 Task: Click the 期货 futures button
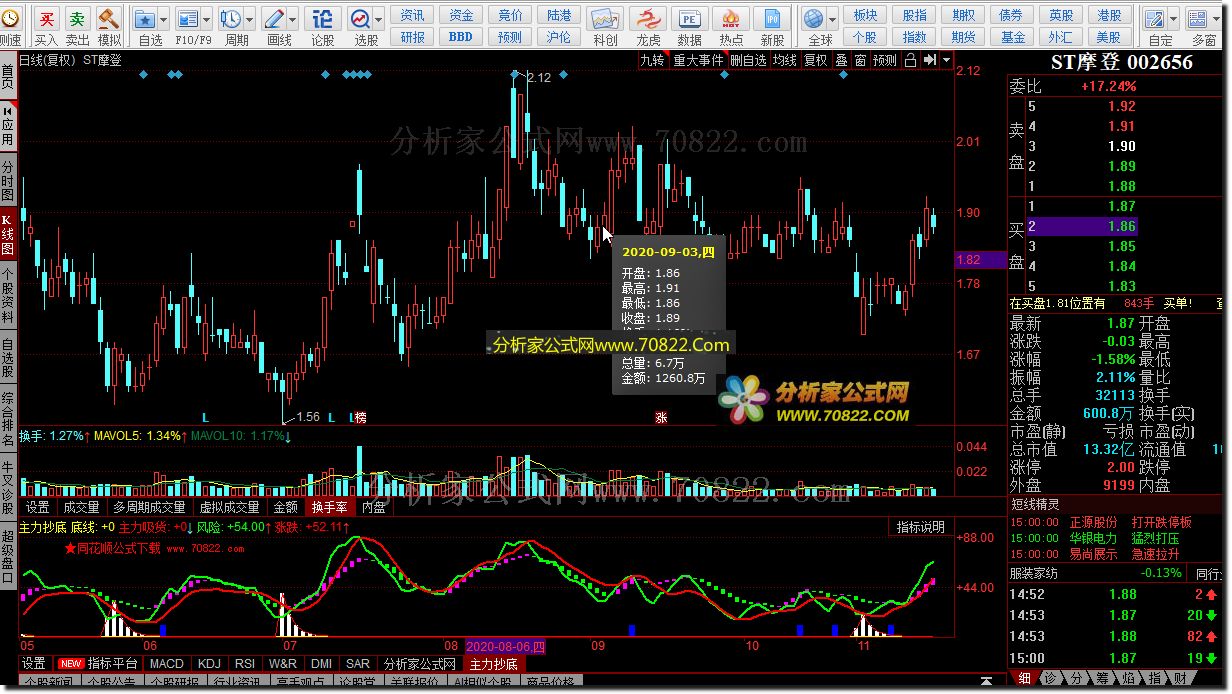[x=964, y=37]
